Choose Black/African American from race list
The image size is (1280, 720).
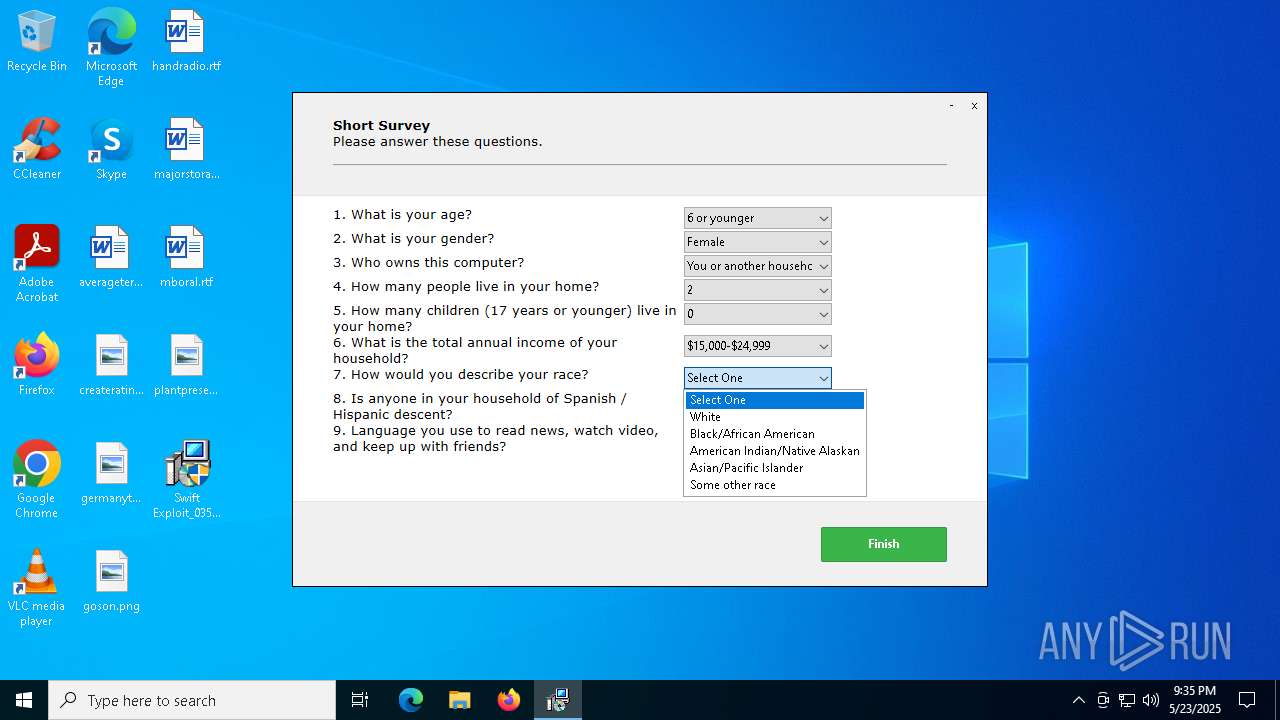[x=775, y=434]
